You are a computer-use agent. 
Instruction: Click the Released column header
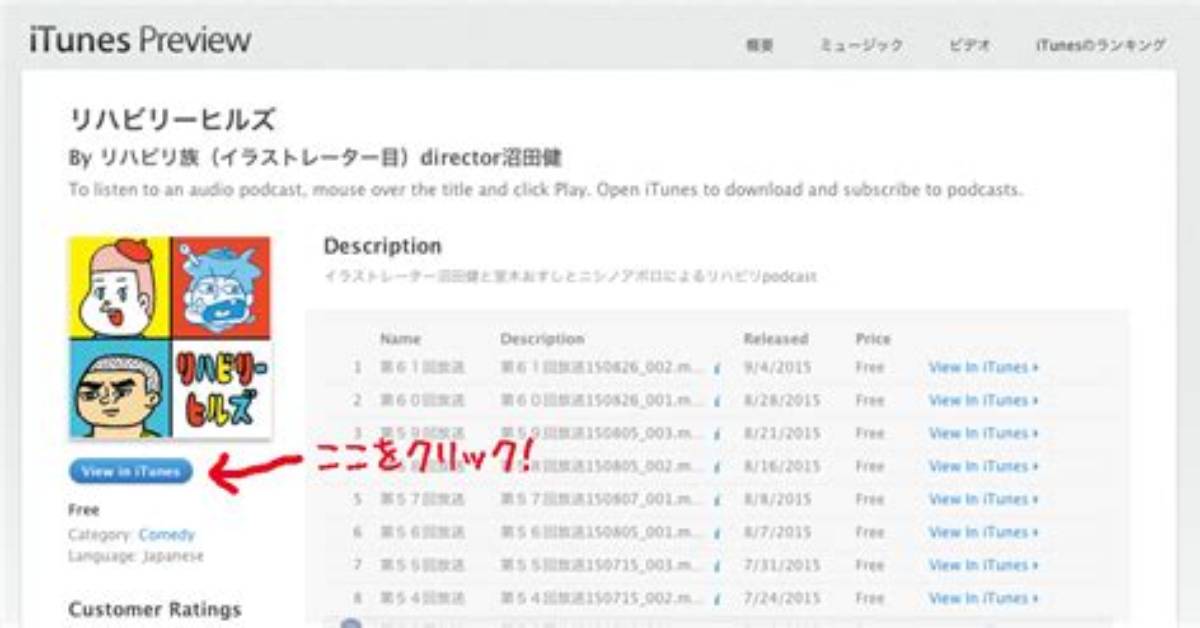775,339
